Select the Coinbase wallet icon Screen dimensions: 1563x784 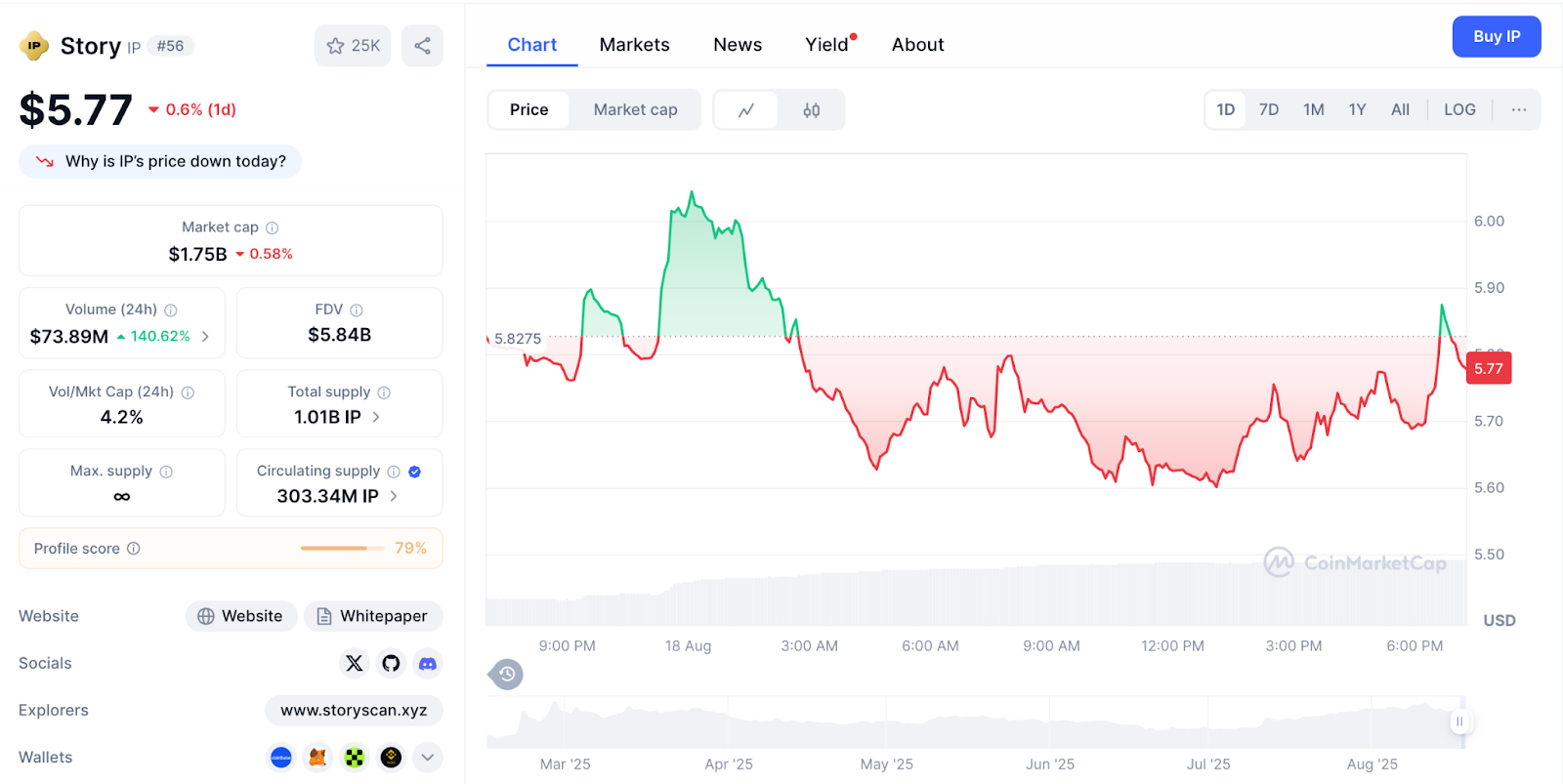(281, 758)
